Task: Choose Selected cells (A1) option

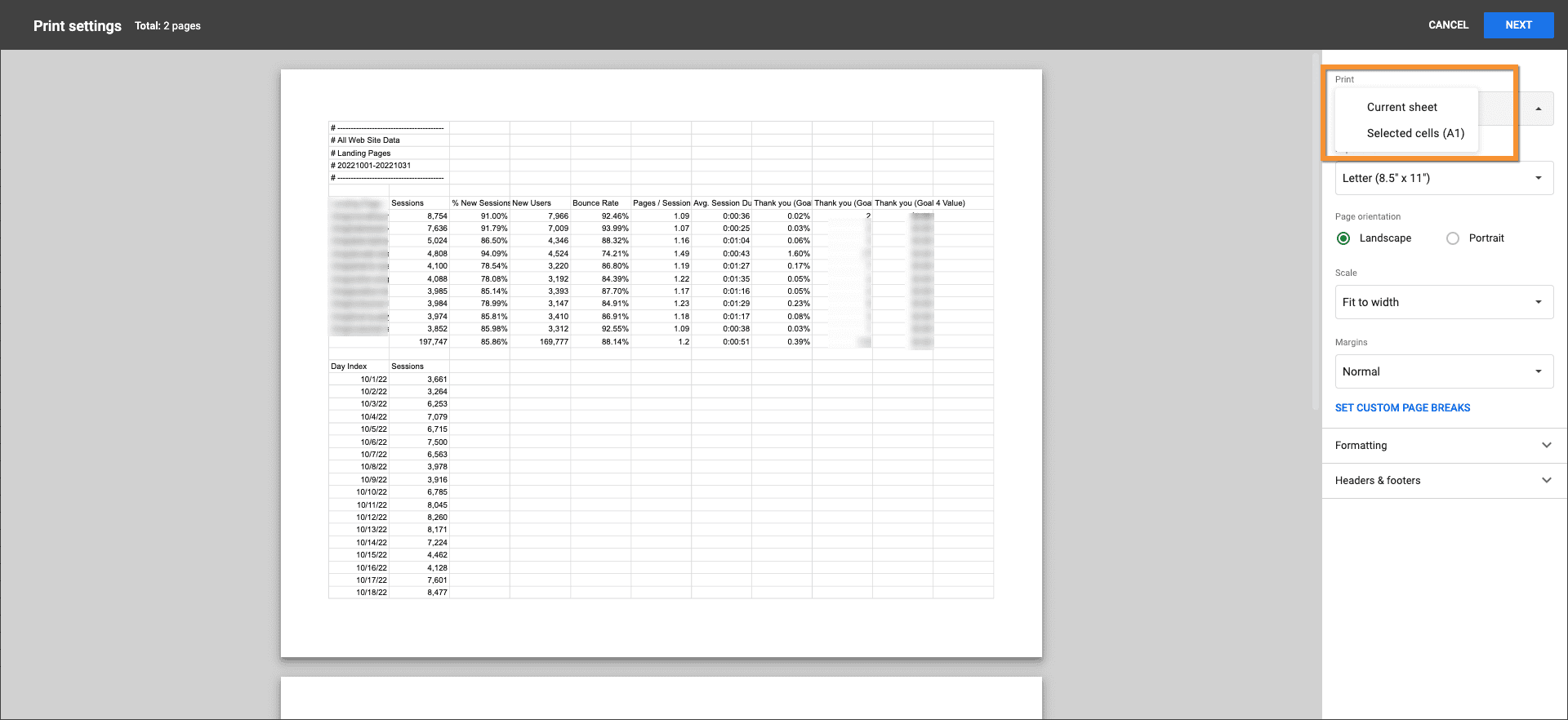Action: (1414, 133)
